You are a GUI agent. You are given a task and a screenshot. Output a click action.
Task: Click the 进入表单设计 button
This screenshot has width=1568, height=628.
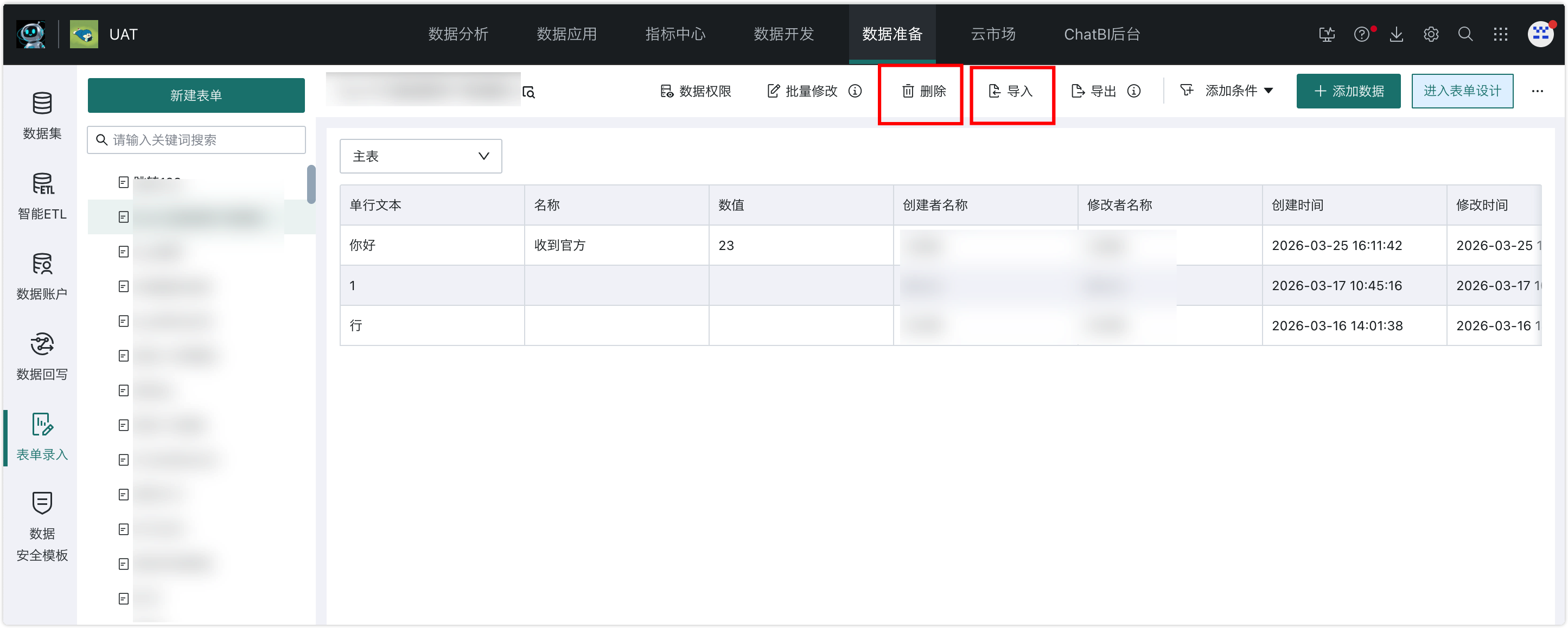1462,91
